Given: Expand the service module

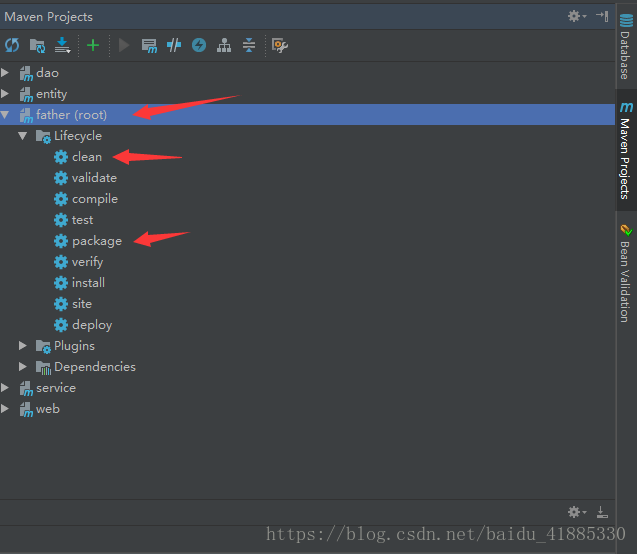Looking at the screenshot, I should [5, 387].
